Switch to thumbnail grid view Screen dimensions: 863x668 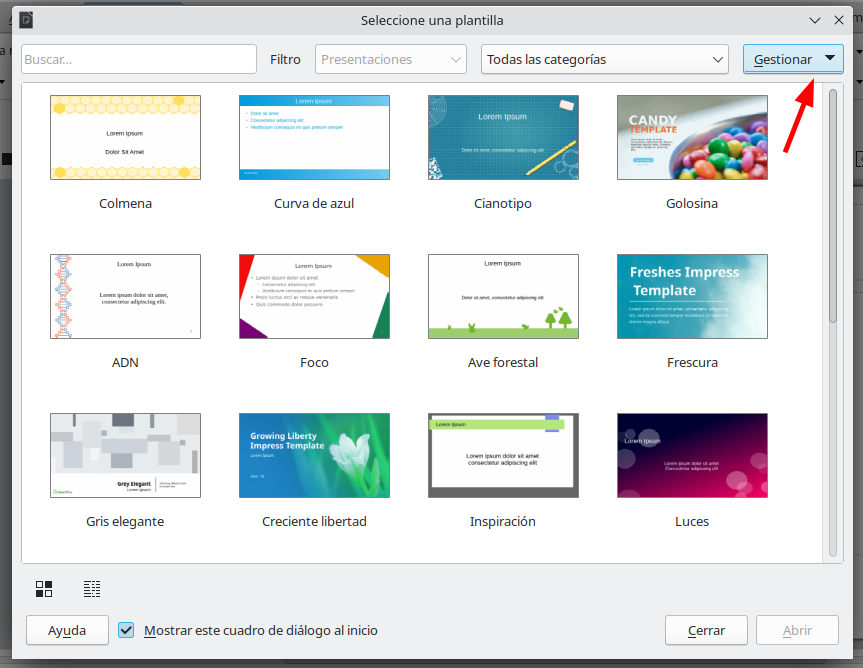coord(44,589)
